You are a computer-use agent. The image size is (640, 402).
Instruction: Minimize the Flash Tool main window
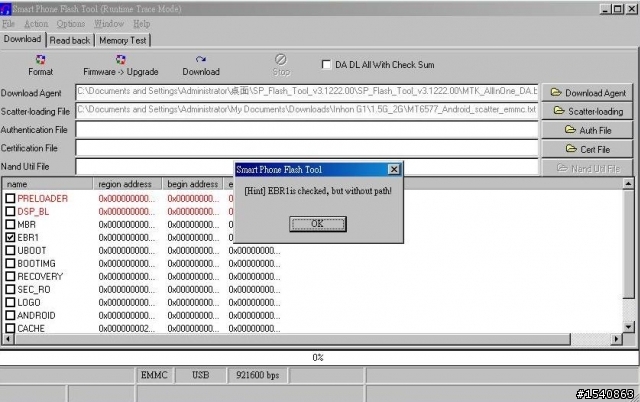(605, 9)
